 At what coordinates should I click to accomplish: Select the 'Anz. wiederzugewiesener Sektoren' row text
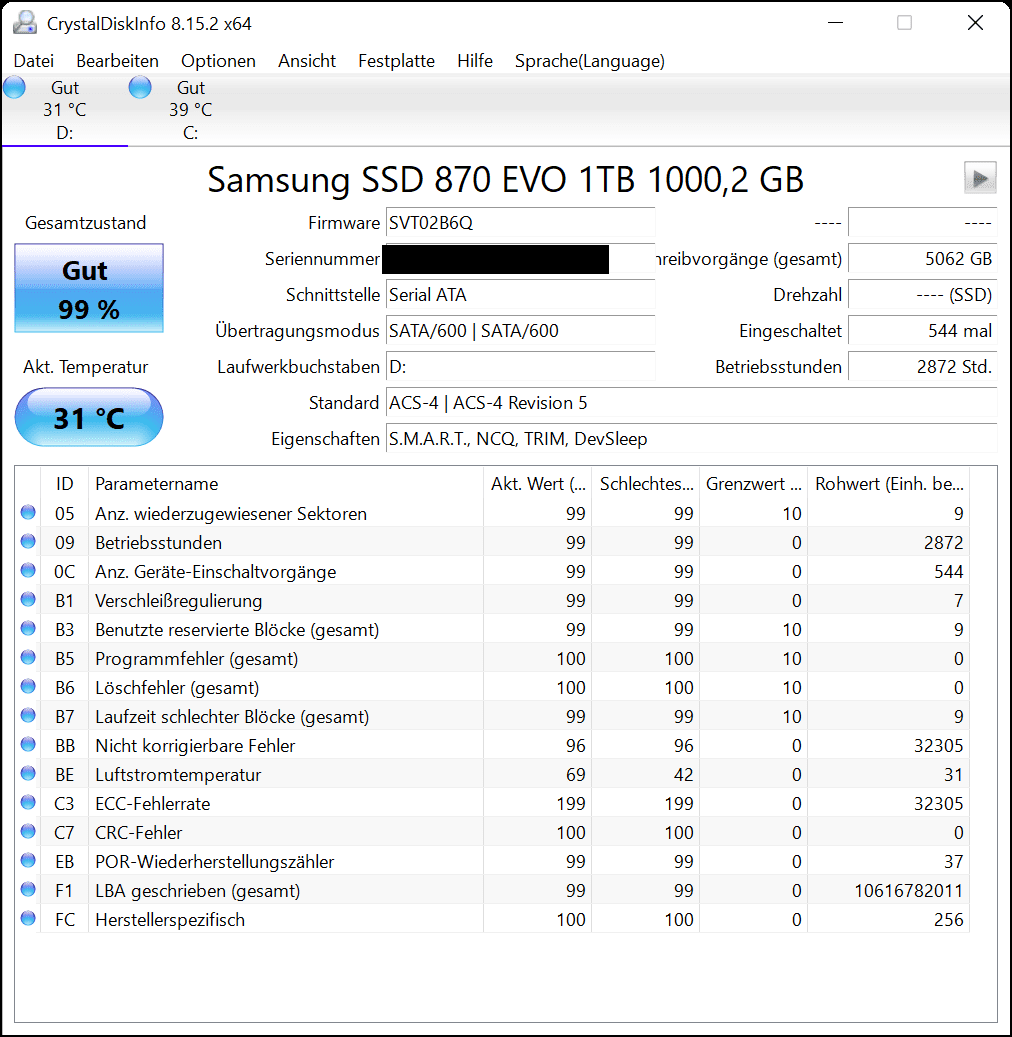[231, 513]
